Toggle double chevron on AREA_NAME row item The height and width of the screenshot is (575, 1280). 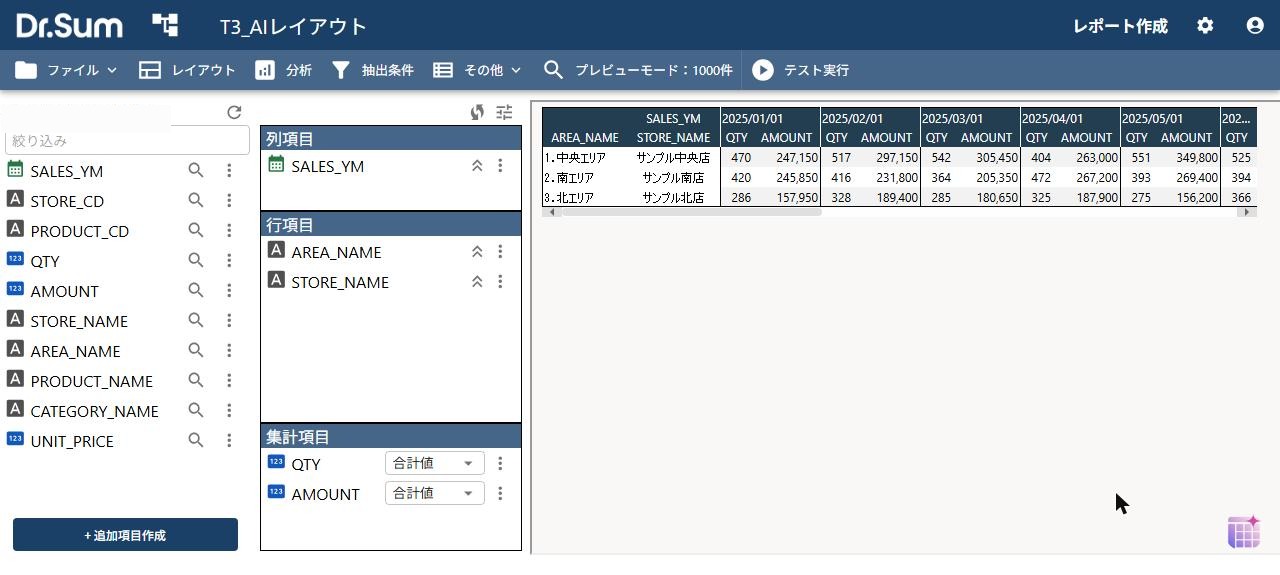click(477, 252)
